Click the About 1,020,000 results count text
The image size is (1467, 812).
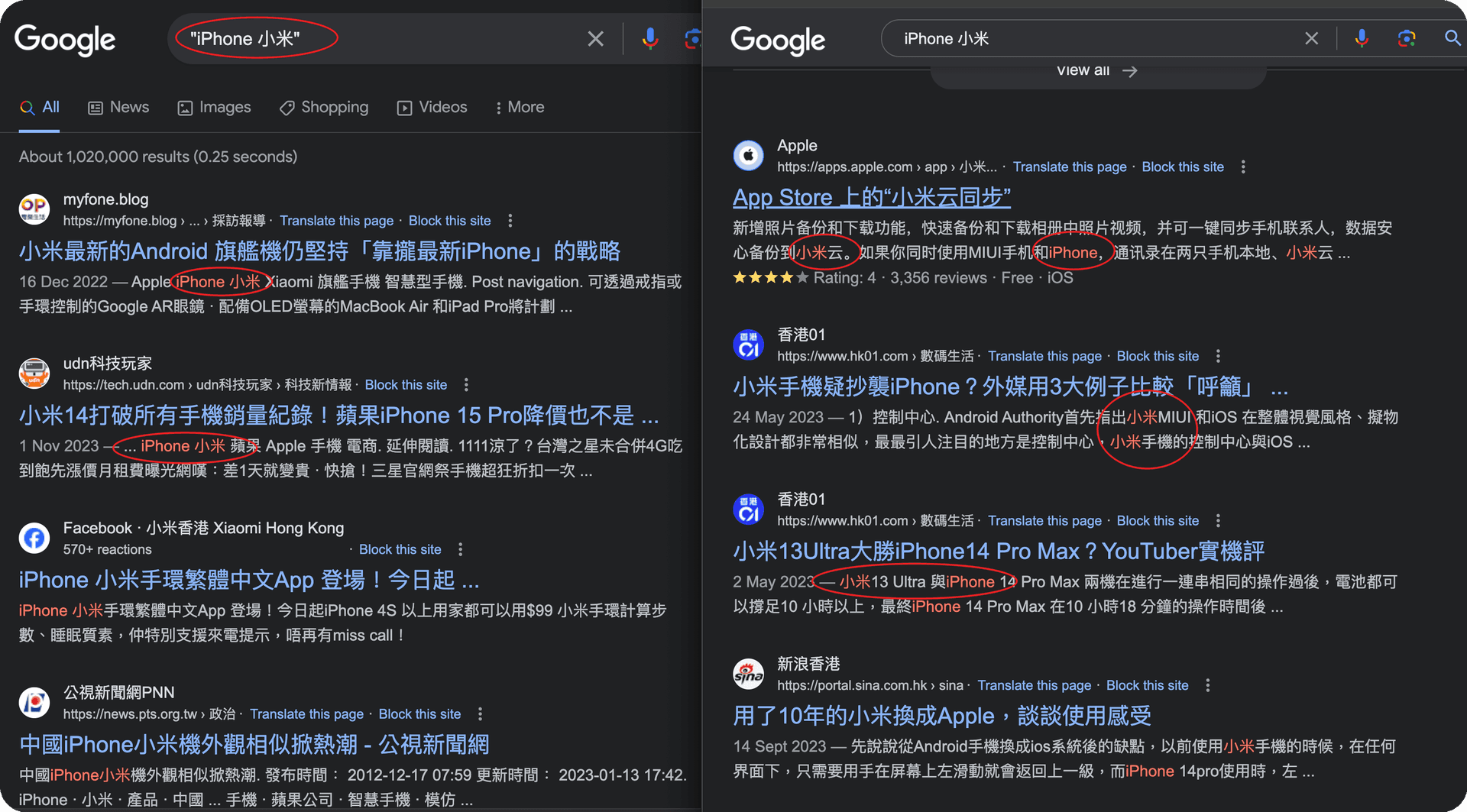click(x=158, y=157)
